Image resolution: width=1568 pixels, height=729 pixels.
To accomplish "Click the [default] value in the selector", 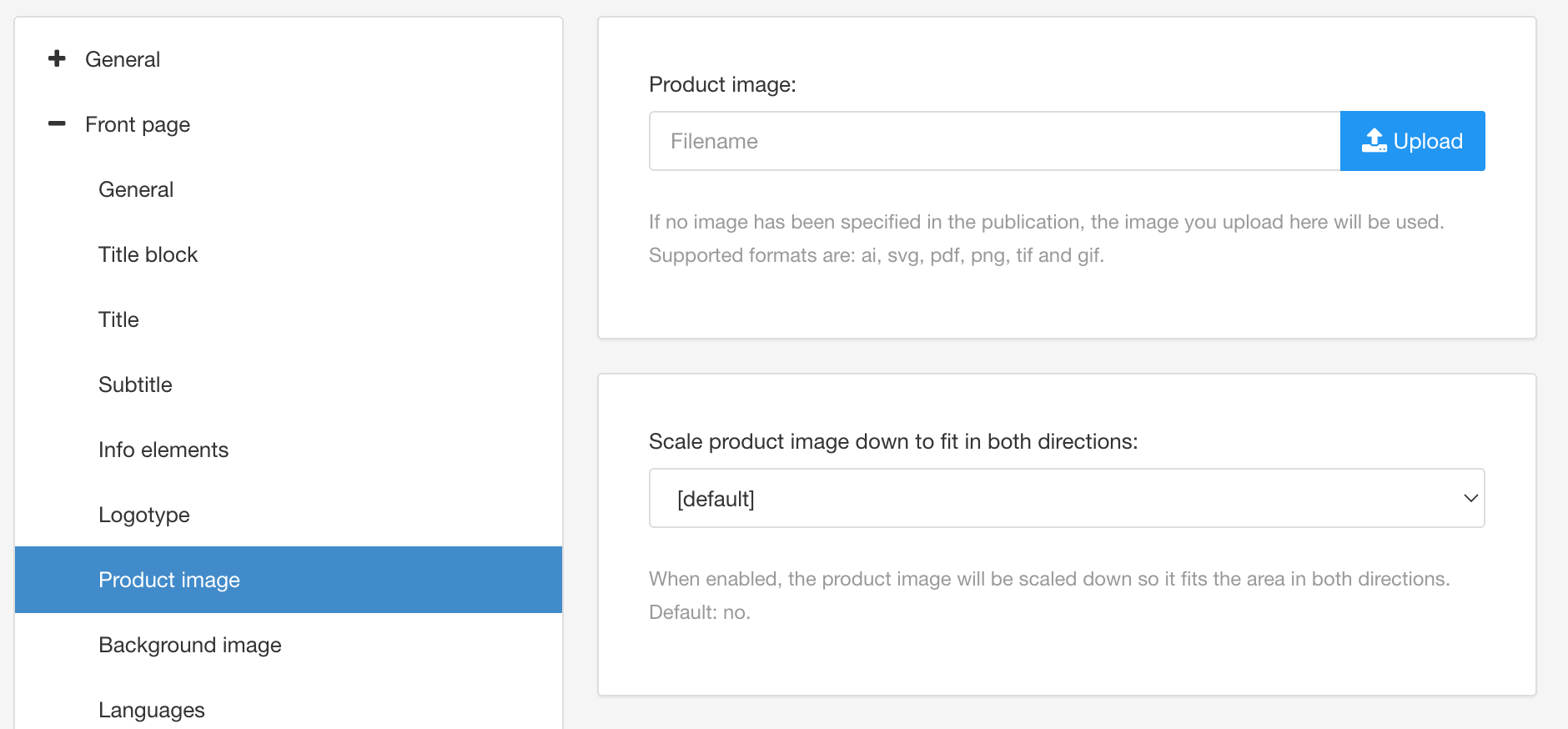I will click(715, 498).
